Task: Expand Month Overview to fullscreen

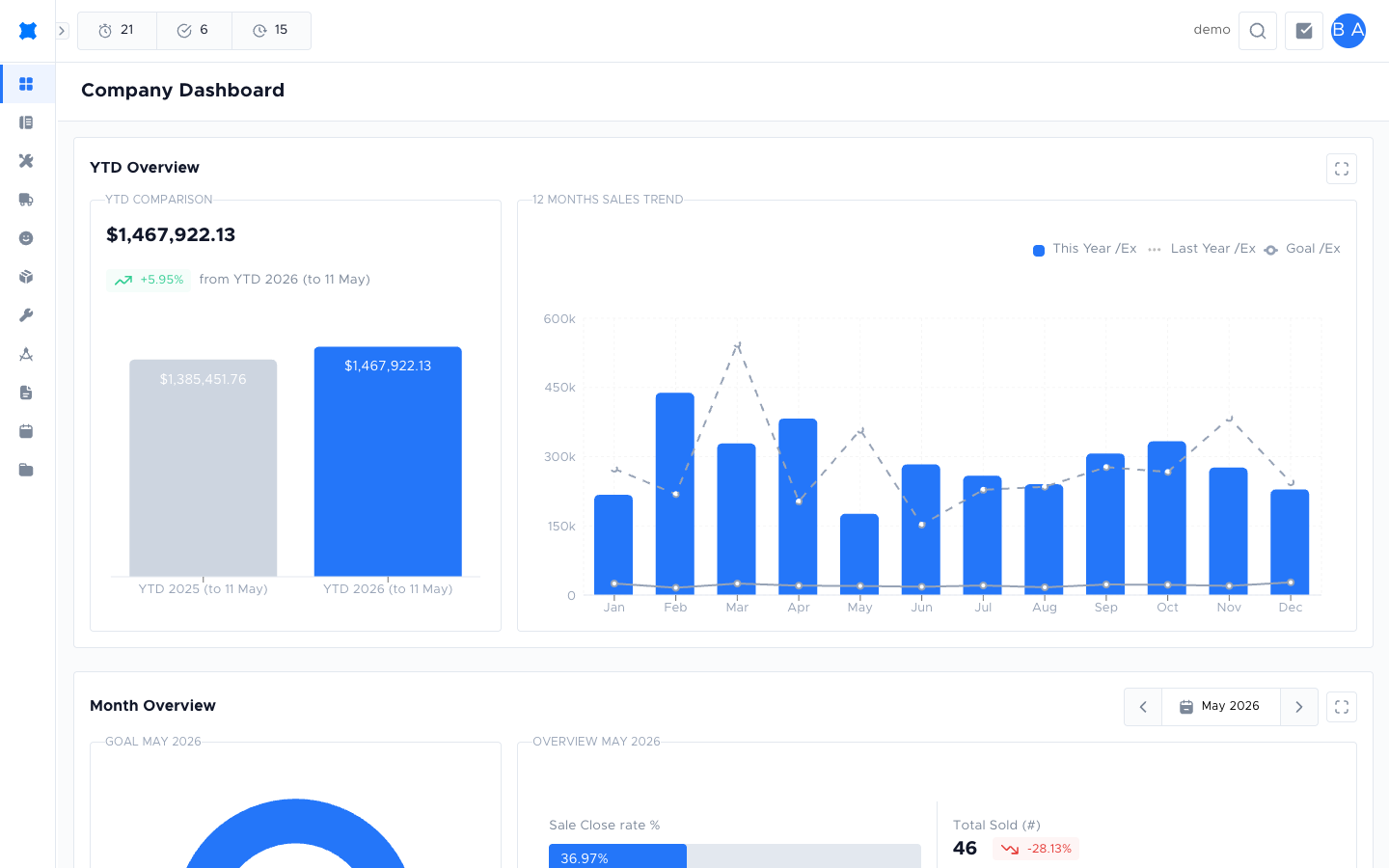Action: pos(1342,707)
